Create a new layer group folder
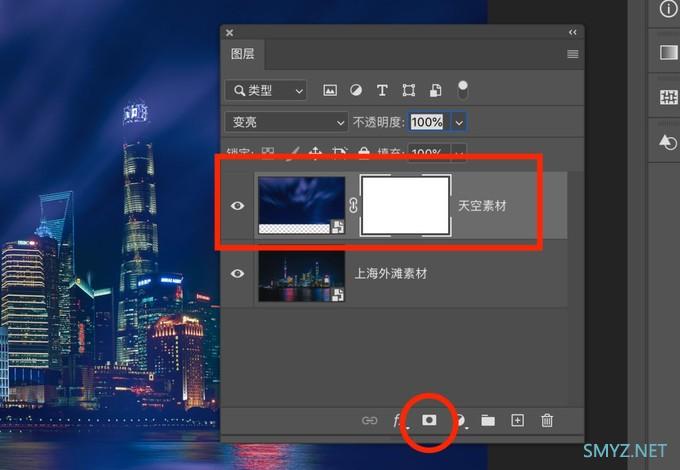 point(488,421)
